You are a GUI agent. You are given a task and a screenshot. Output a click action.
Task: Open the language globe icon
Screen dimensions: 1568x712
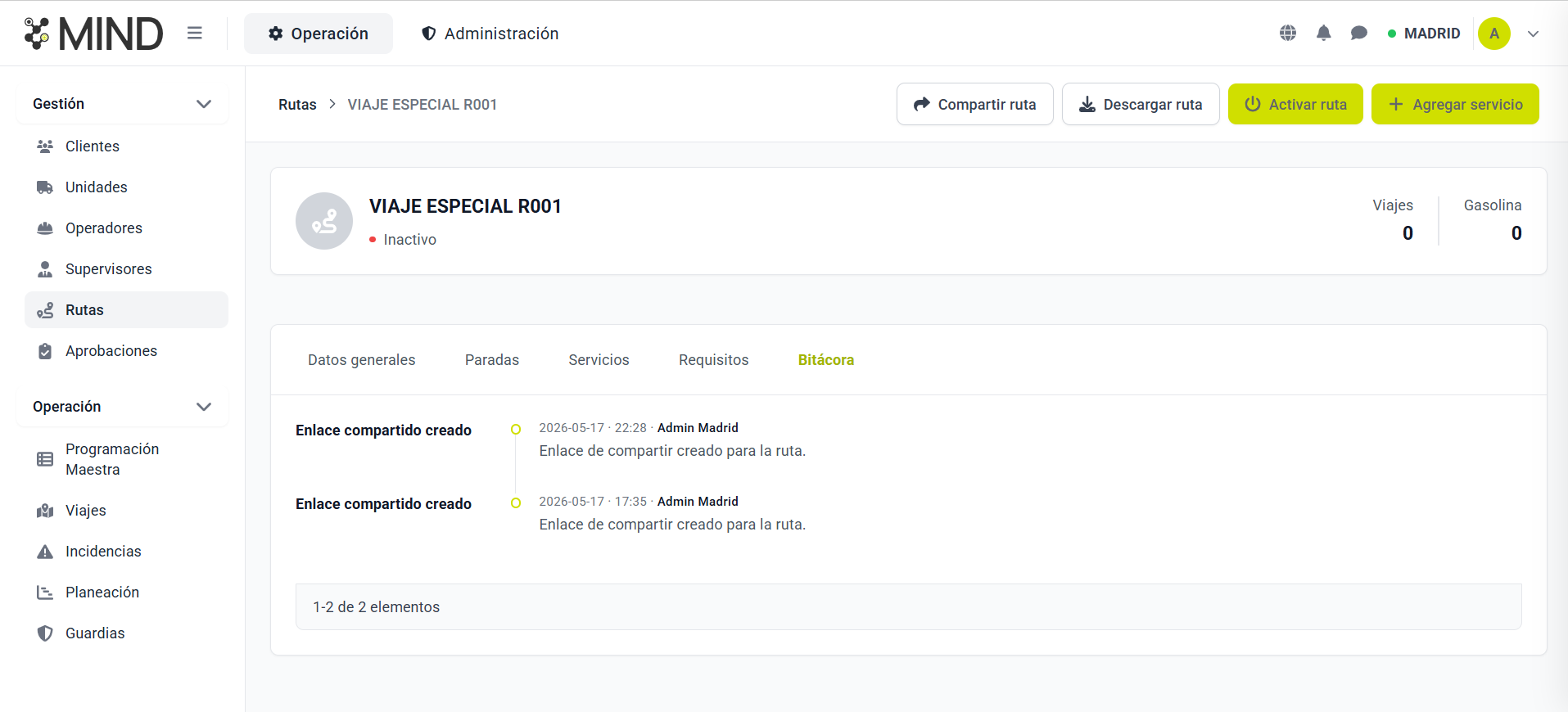pyautogui.click(x=1288, y=33)
